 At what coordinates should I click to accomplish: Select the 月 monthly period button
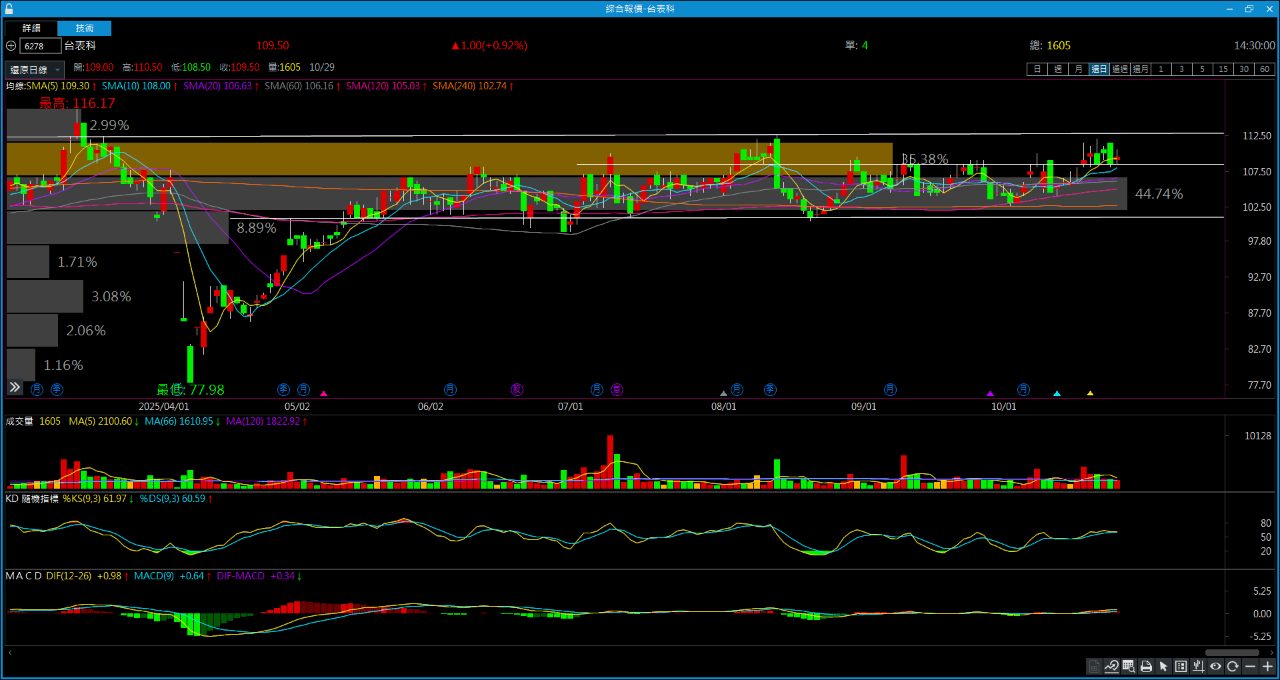coord(1078,69)
